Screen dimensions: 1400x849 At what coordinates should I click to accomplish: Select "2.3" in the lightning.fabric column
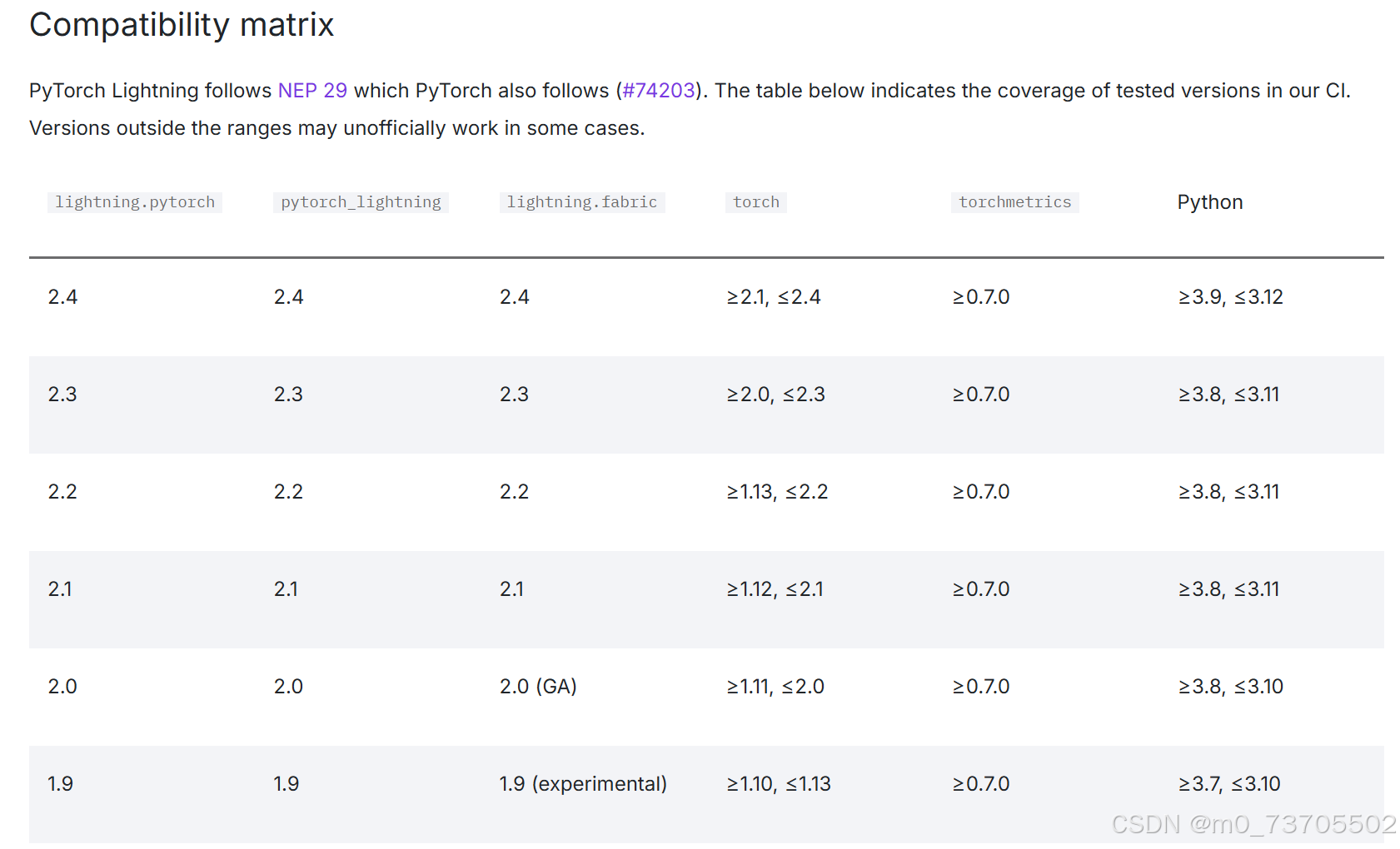(x=515, y=395)
